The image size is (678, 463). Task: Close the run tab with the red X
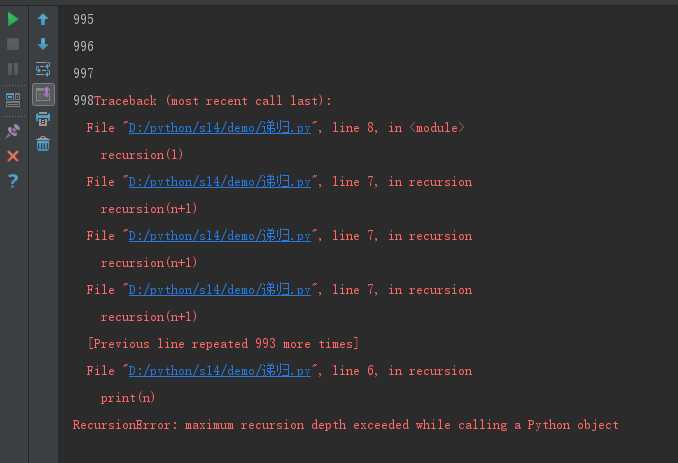[13, 156]
